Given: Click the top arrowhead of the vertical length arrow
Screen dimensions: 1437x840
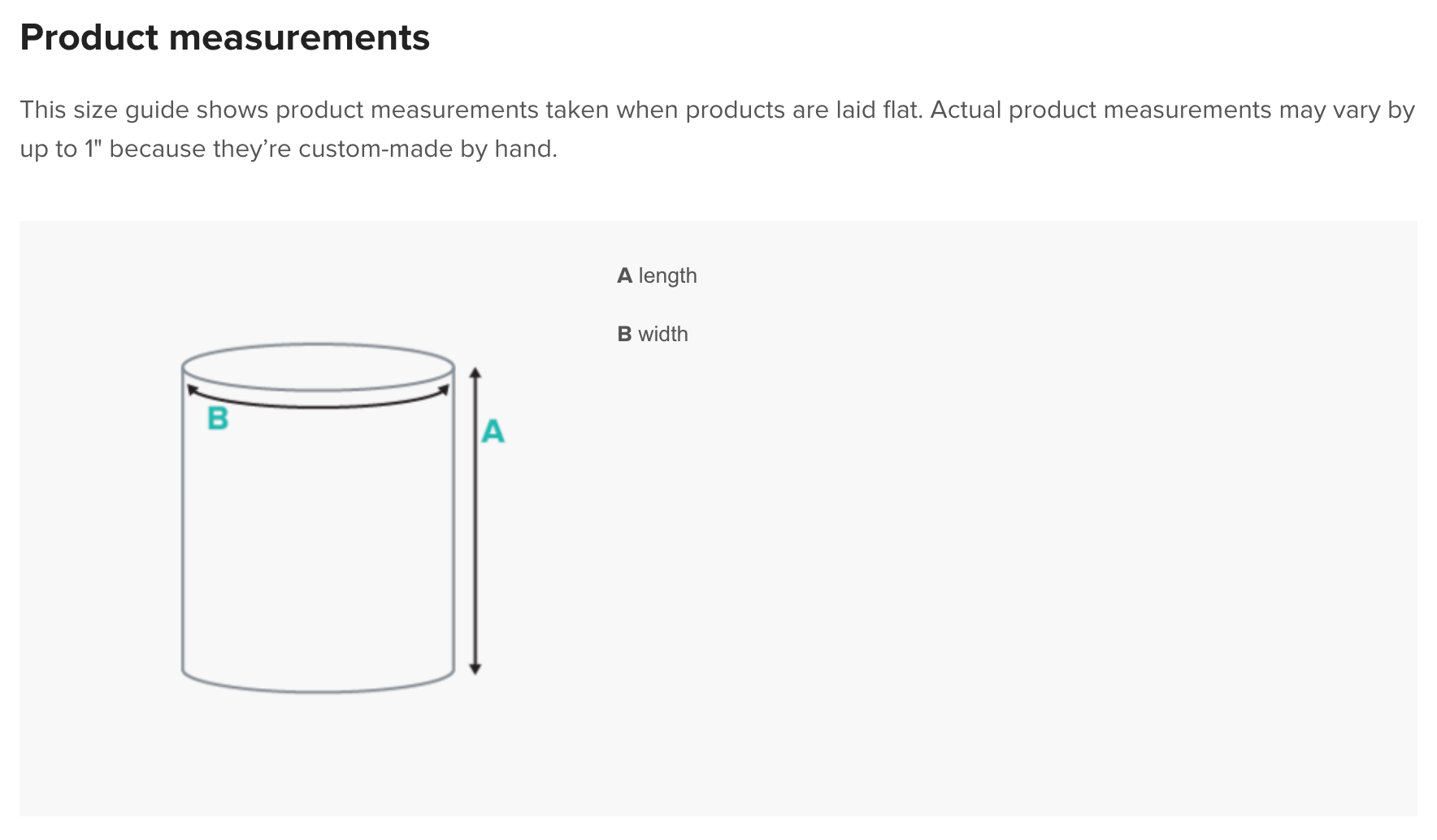Looking at the screenshot, I should (476, 373).
